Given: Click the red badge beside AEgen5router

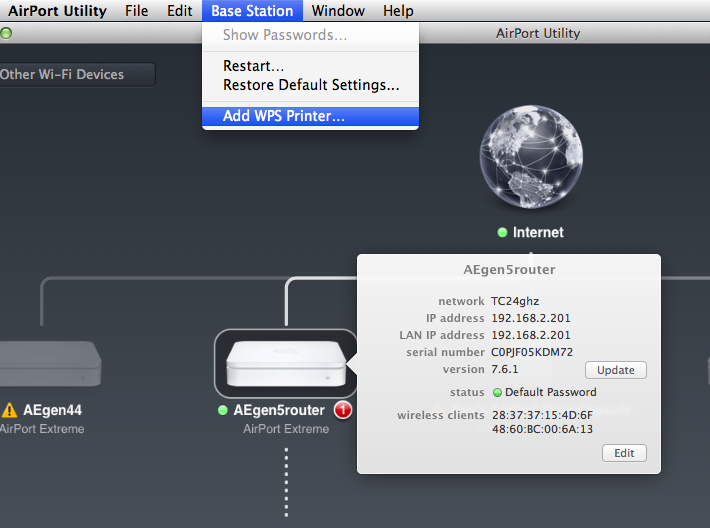Looking at the screenshot, I should 343,410.
